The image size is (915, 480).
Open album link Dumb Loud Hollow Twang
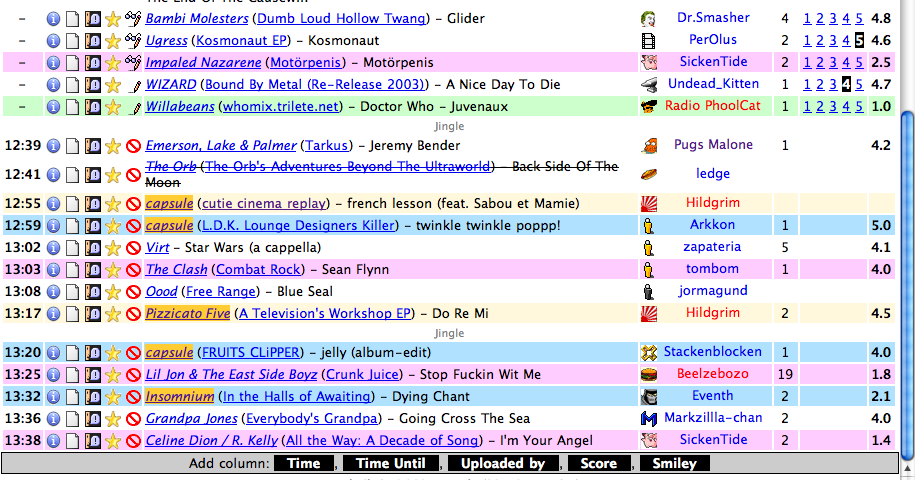[x=341, y=19]
